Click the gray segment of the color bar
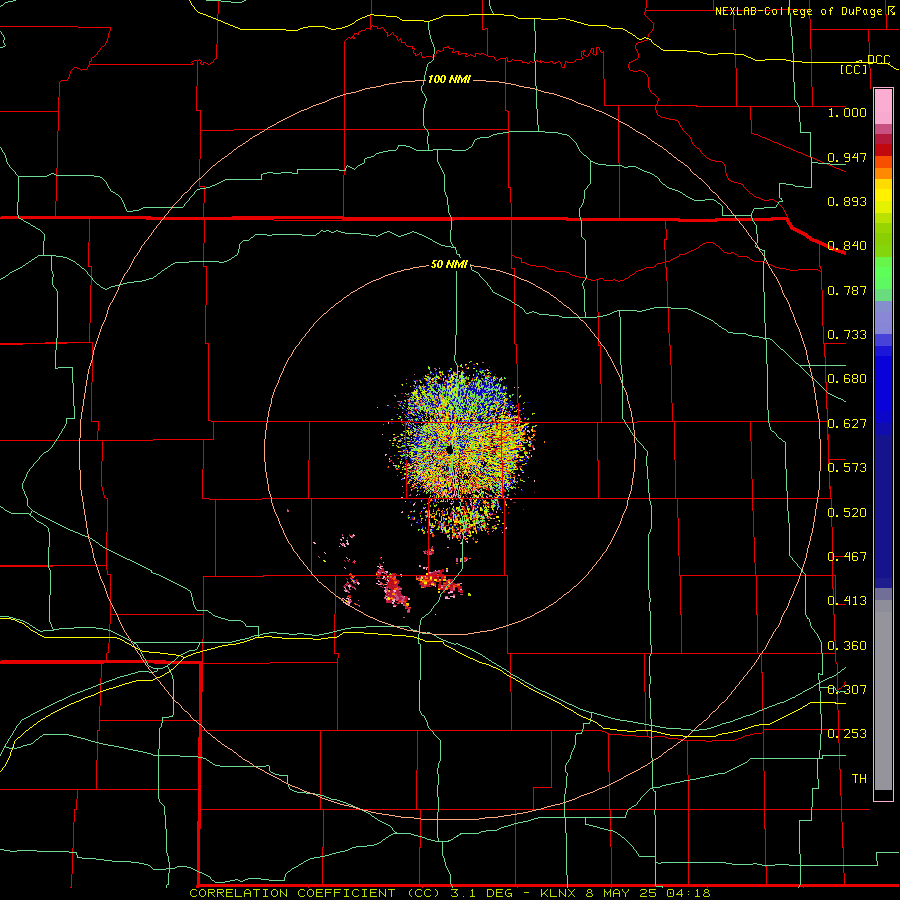 click(x=883, y=695)
